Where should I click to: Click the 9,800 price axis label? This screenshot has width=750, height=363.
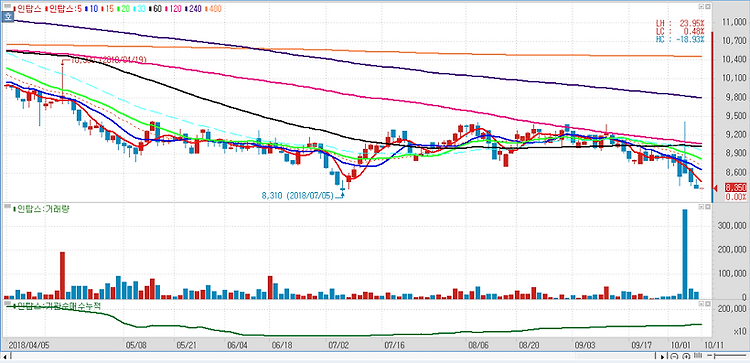click(735, 97)
